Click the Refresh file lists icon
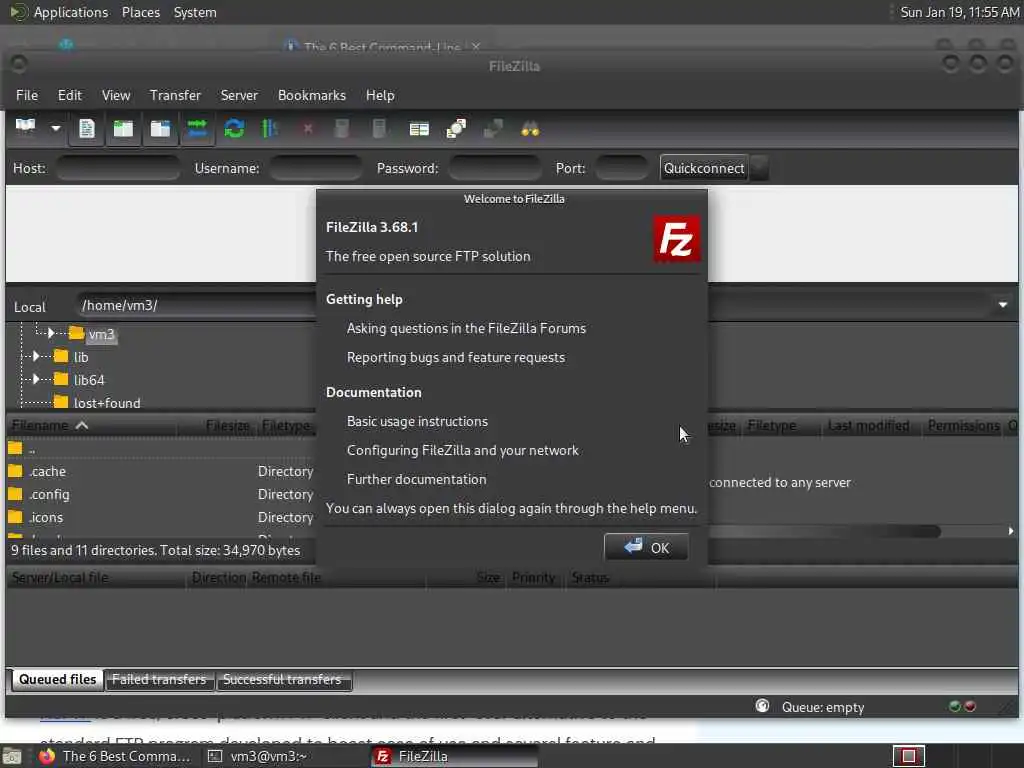1024x768 pixels. point(234,129)
